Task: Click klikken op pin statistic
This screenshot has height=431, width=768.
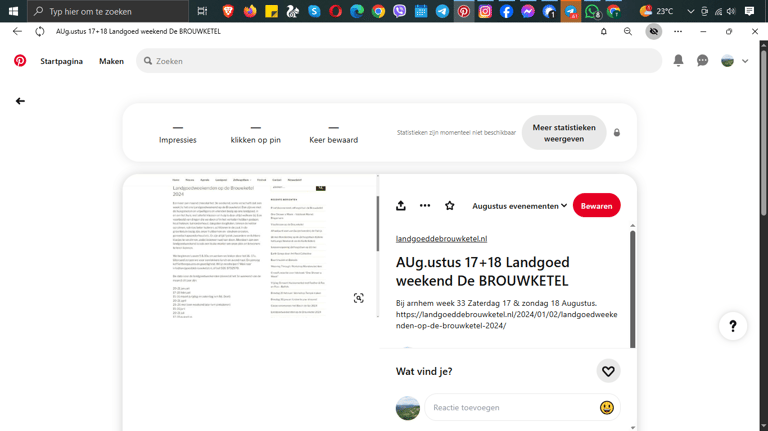Action: point(255,134)
